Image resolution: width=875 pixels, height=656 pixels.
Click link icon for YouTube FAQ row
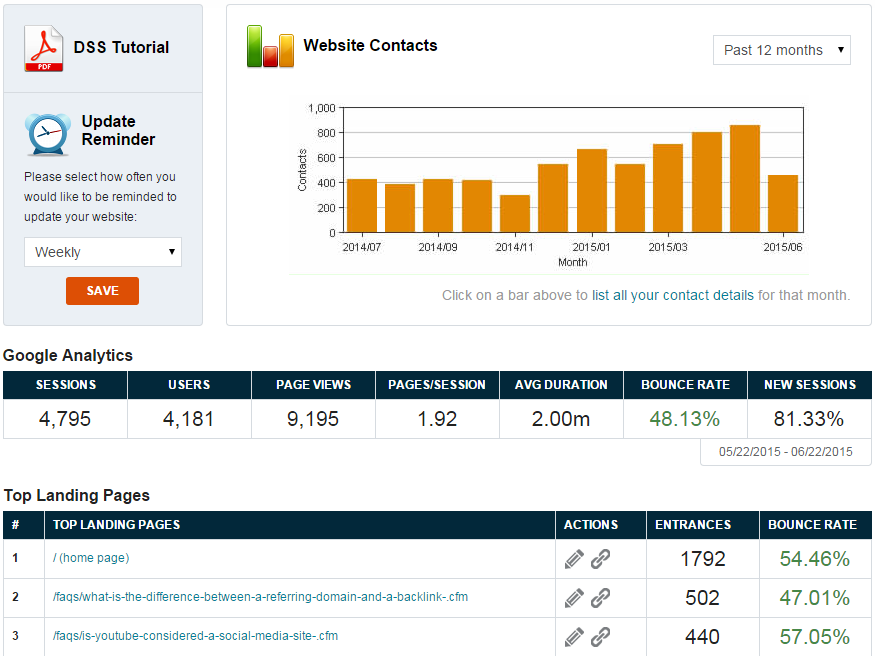coord(600,636)
